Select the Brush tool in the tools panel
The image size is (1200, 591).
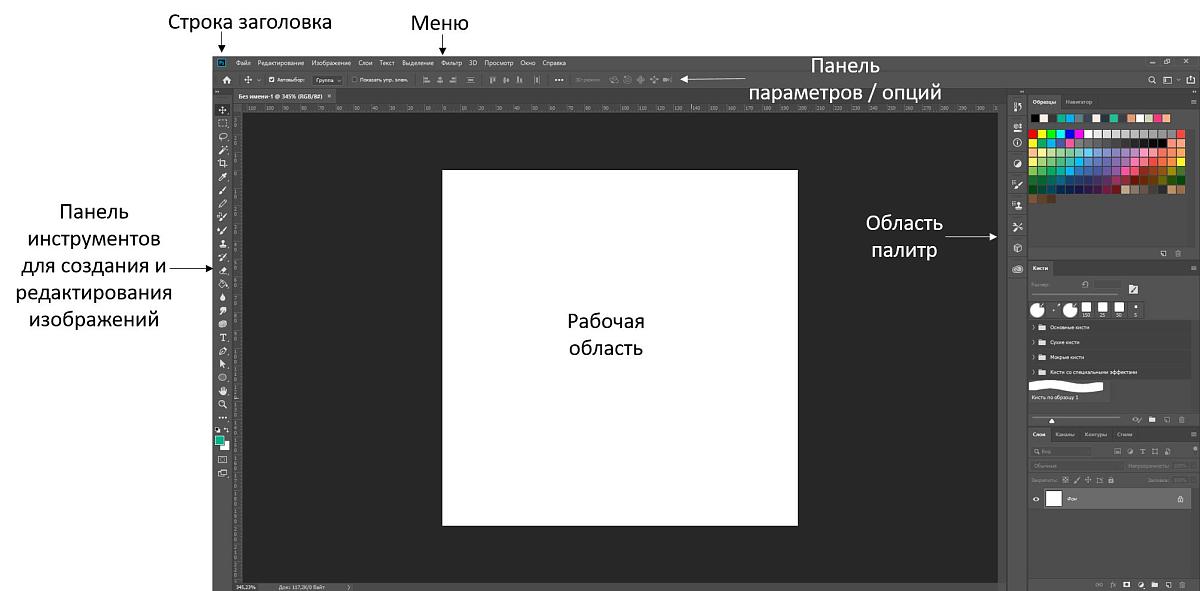click(x=222, y=191)
